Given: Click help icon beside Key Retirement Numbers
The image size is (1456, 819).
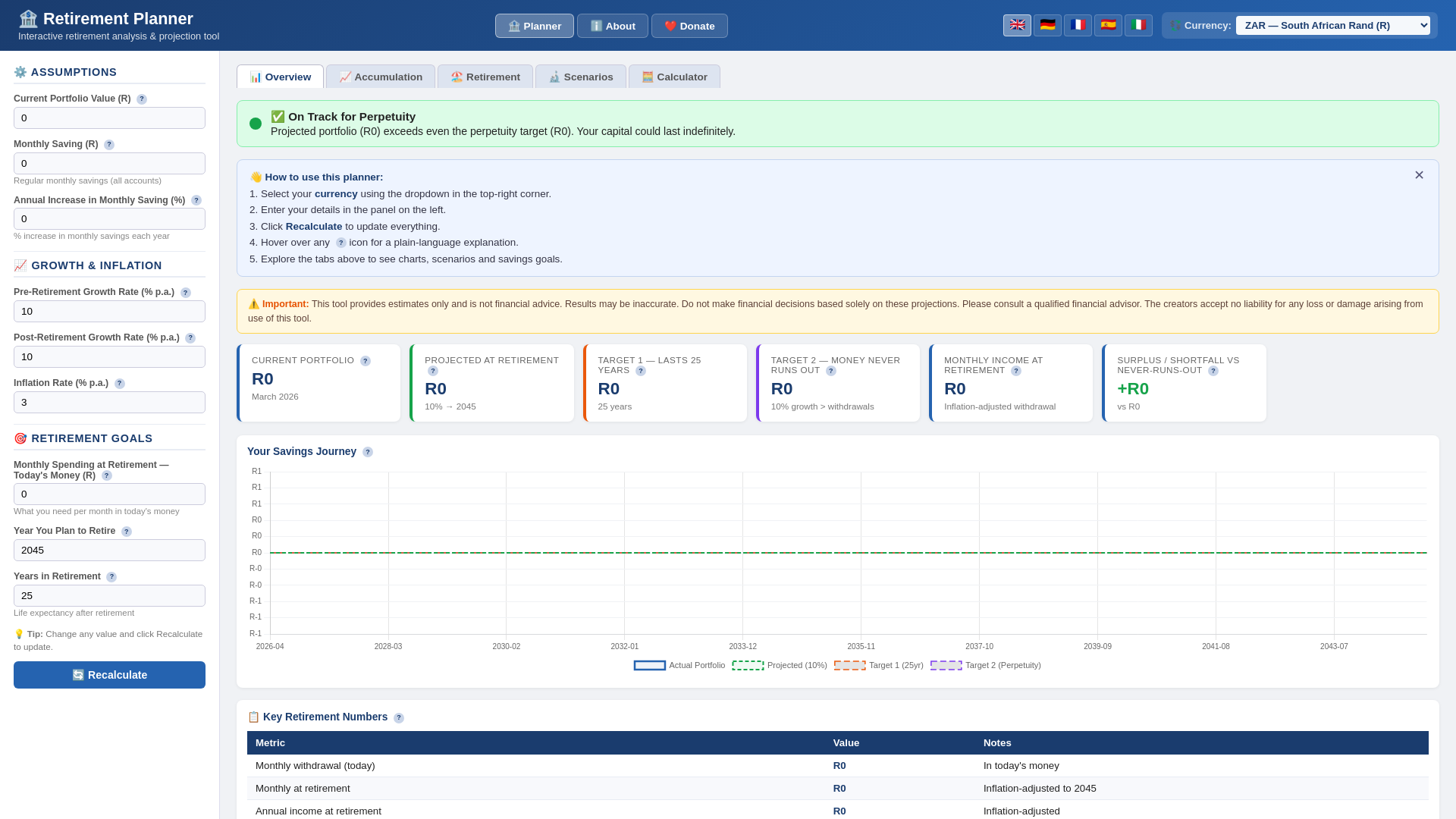Looking at the screenshot, I should pos(399,718).
